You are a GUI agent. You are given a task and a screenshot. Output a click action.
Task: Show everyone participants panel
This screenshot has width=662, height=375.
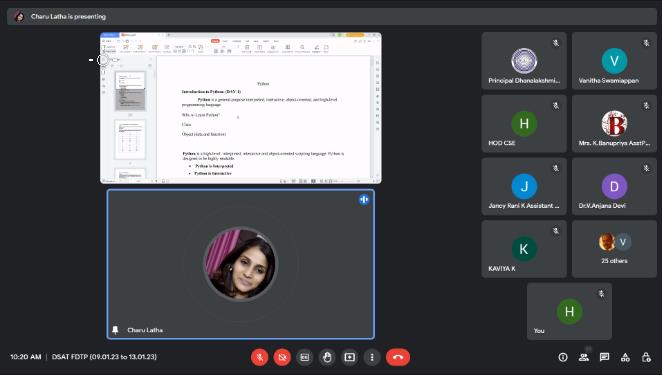pyautogui.click(x=584, y=357)
